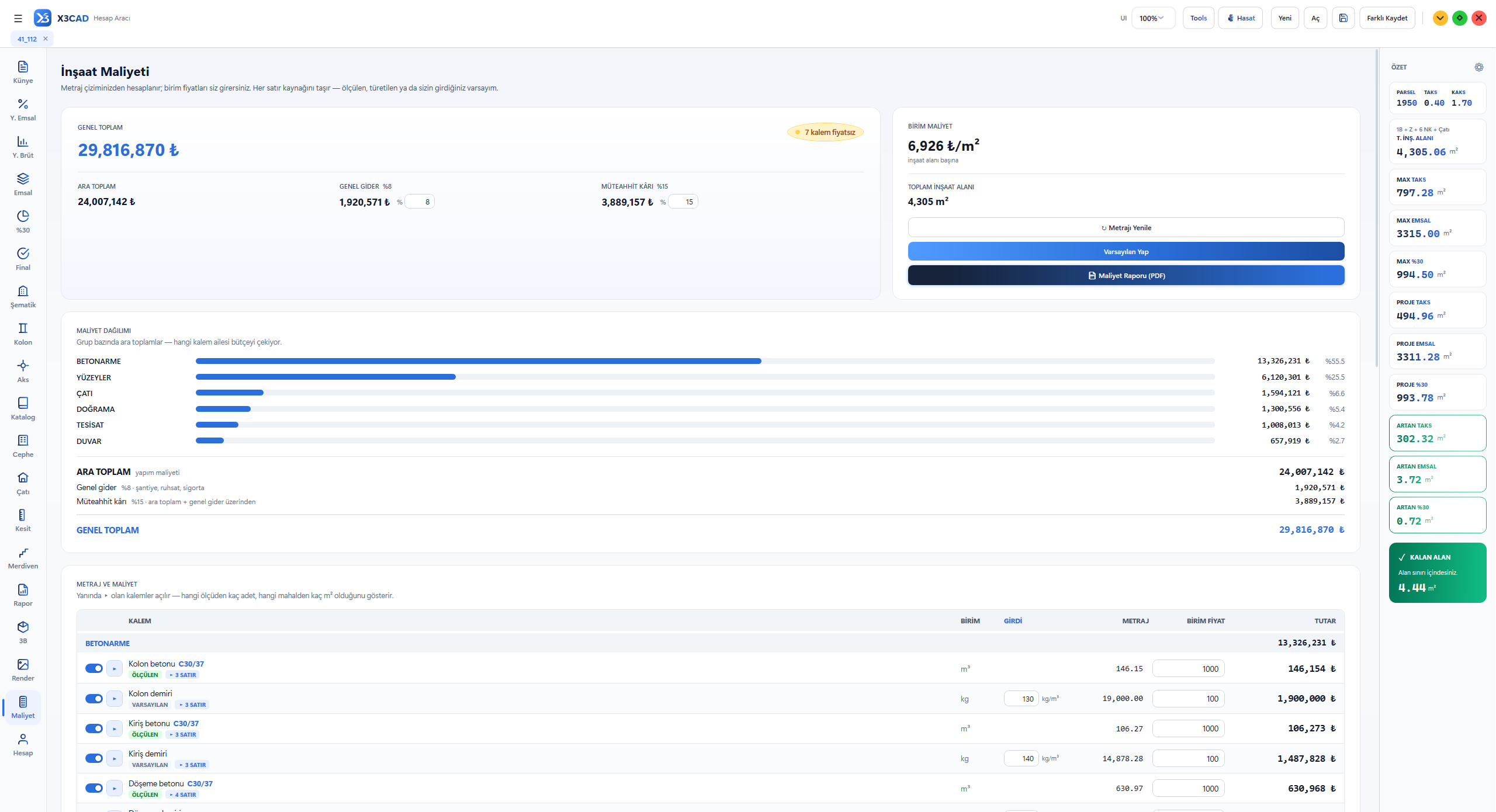
Task: Open the Render image section
Action: pyautogui.click(x=23, y=670)
